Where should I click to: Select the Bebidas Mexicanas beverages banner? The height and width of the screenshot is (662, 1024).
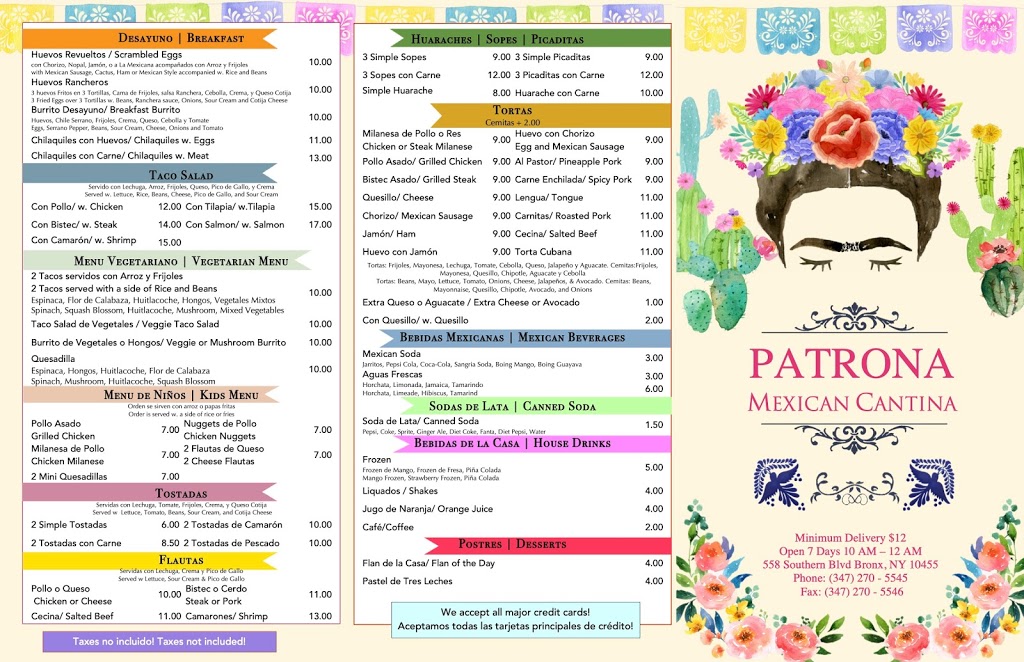(x=512, y=338)
